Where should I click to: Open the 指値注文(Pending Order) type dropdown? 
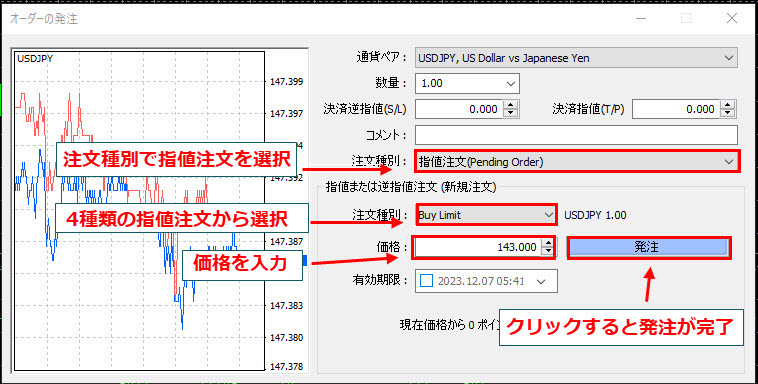point(576,162)
